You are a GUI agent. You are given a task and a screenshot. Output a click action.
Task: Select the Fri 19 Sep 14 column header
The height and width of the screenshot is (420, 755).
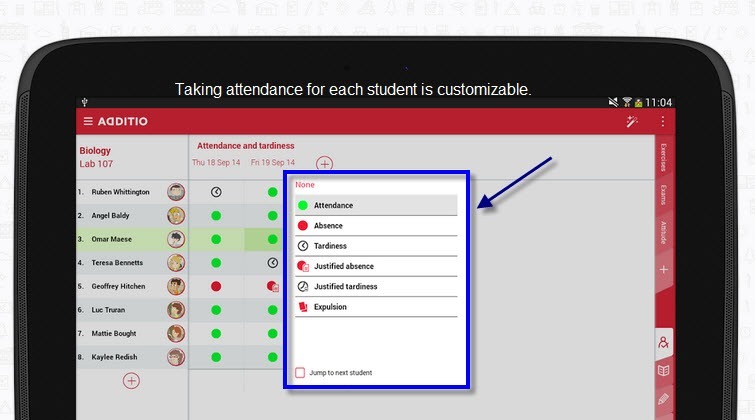coord(273,162)
